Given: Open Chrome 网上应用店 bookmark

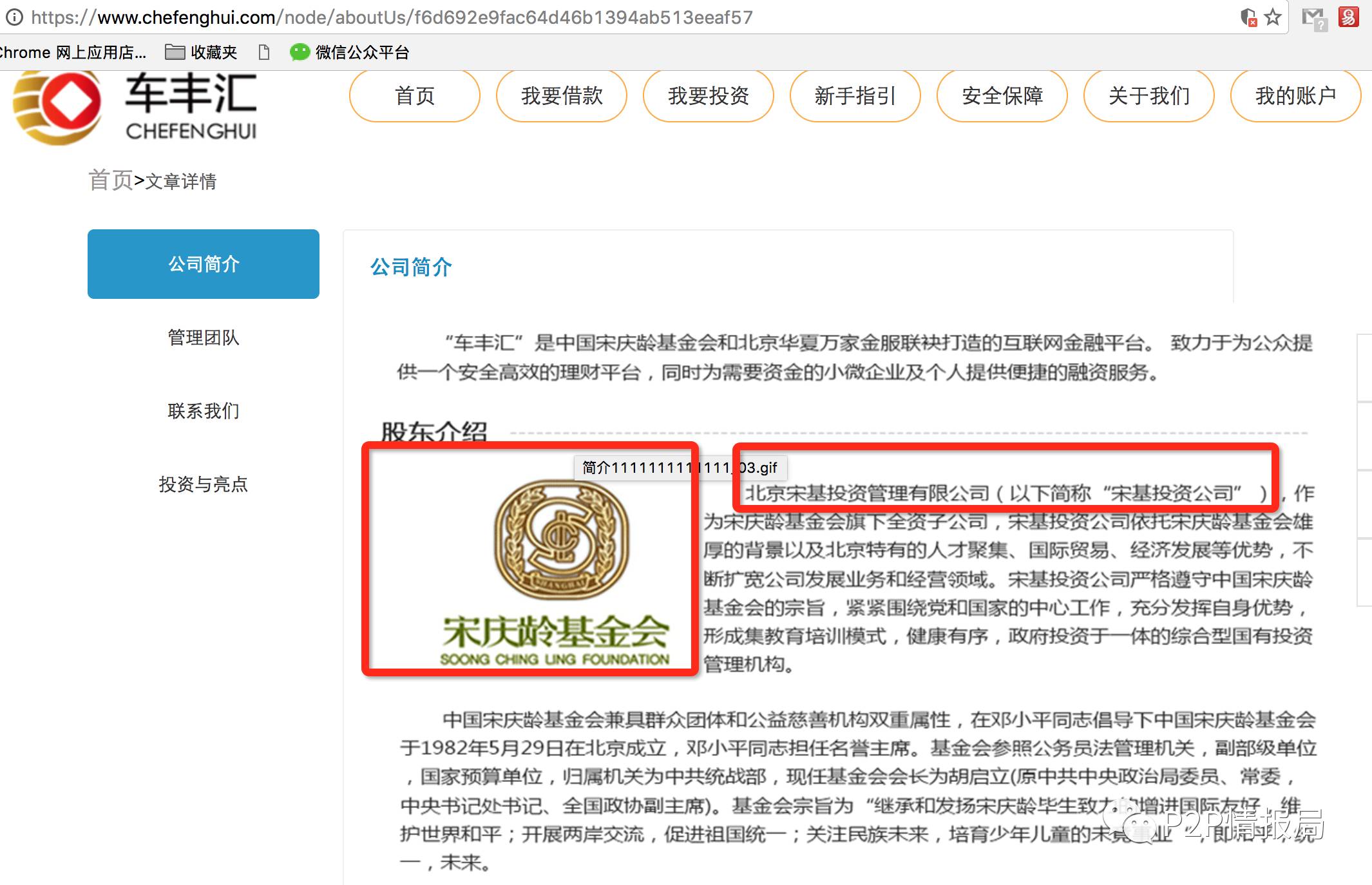Looking at the screenshot, I should (72, 52).
